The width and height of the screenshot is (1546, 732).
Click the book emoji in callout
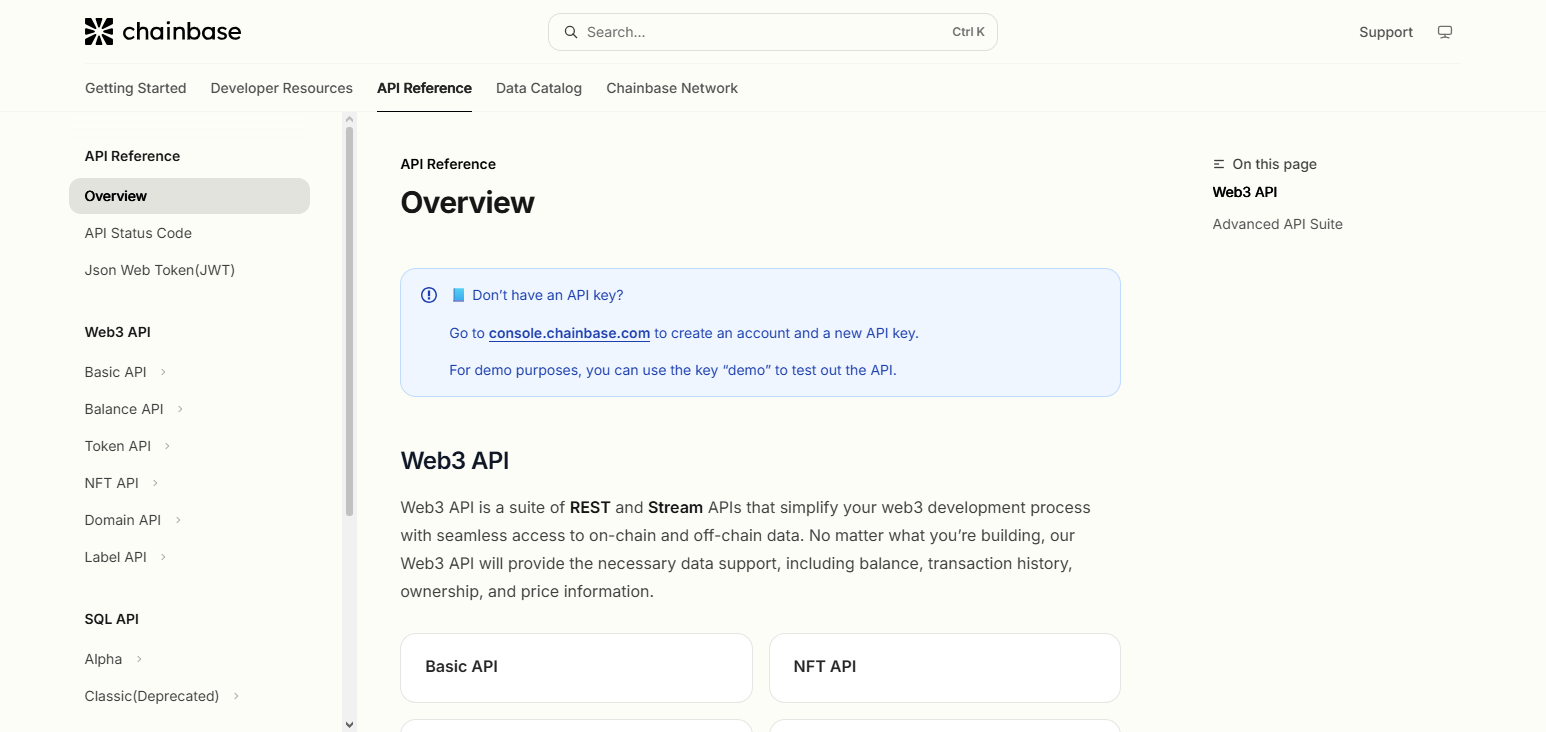coord(458,295)
